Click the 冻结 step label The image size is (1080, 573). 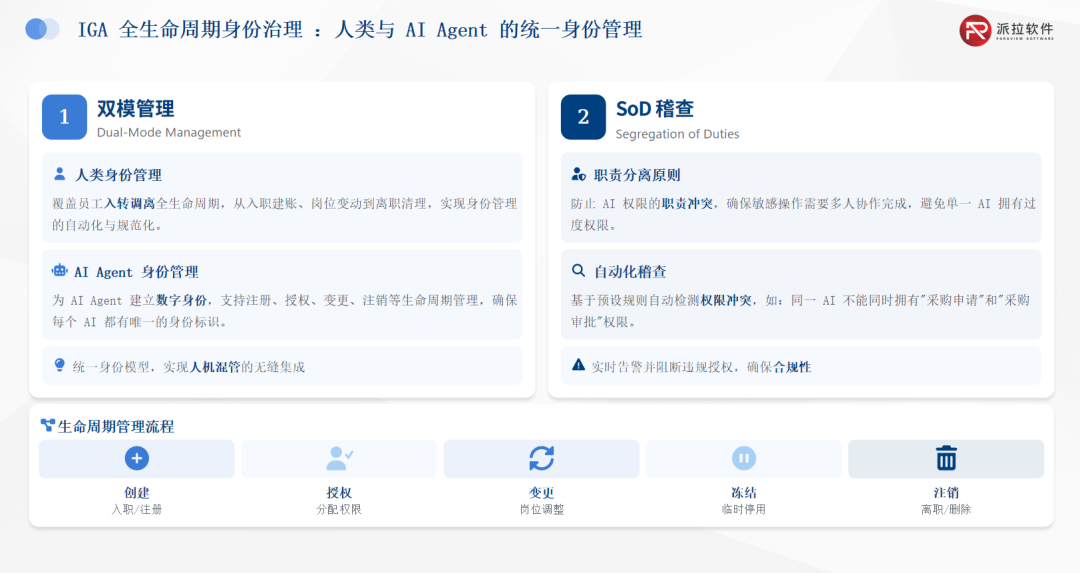[744, 492]
